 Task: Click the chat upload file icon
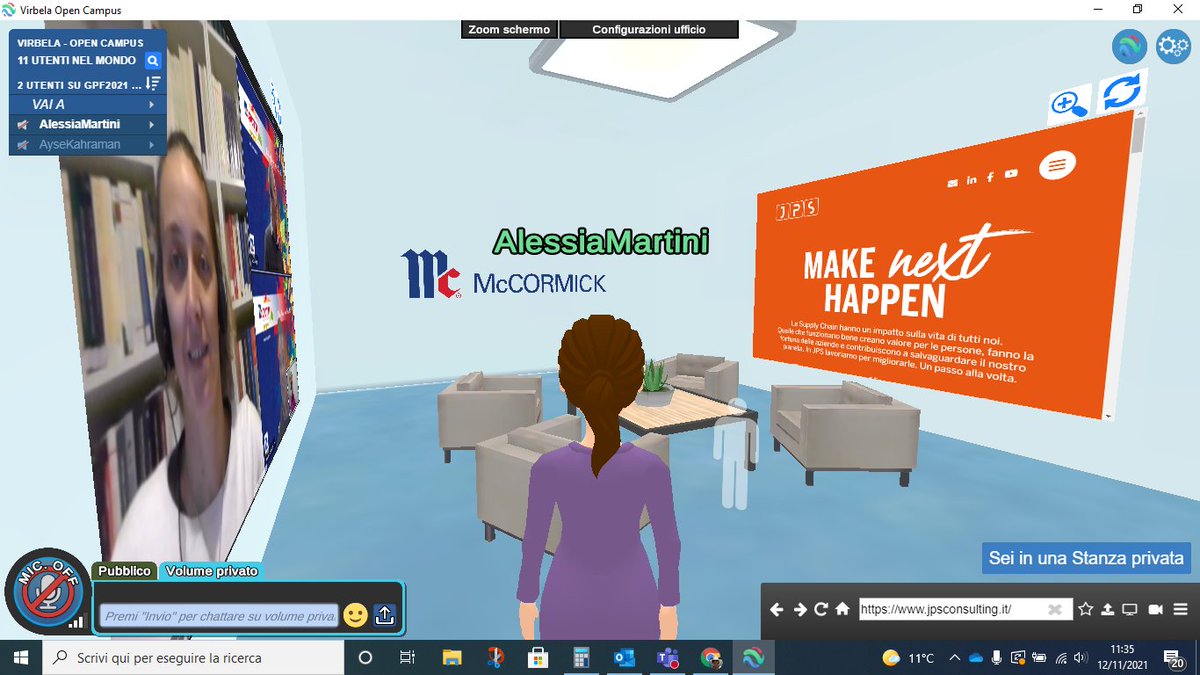(x=385, y=615)
